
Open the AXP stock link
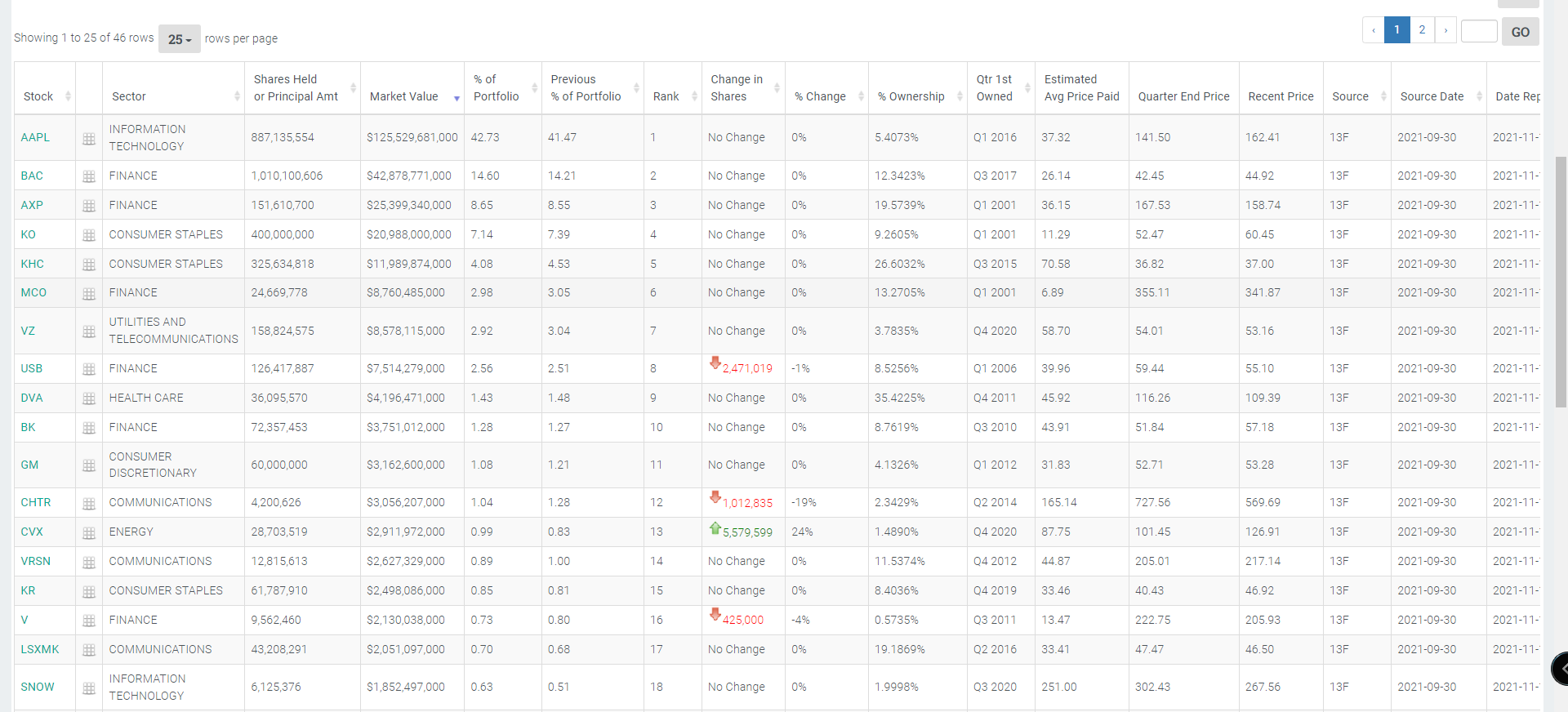pos(32,205)
